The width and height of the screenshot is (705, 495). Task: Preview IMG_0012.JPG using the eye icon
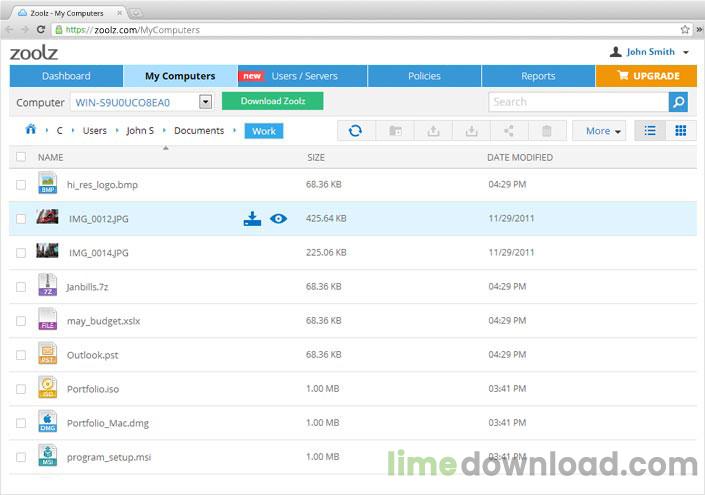[278, 219]
